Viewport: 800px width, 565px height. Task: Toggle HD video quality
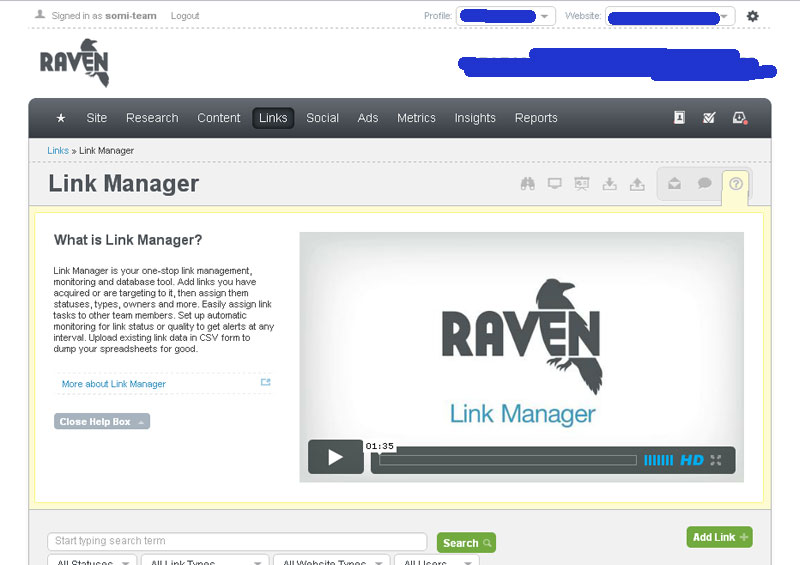tap(692, 461)
